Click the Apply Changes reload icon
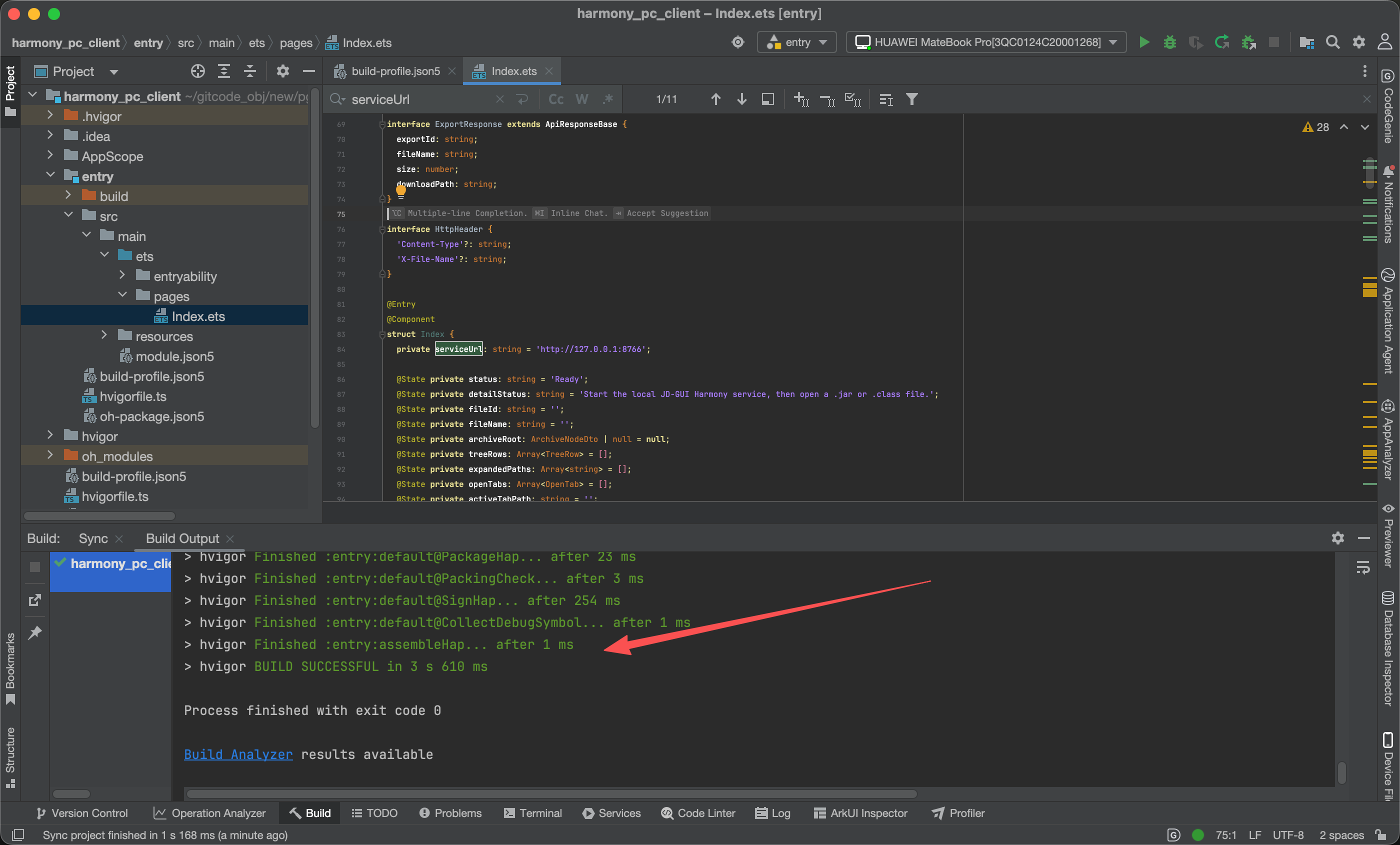This screenshot has width=1400, height=845. [x=1221, y=42]
